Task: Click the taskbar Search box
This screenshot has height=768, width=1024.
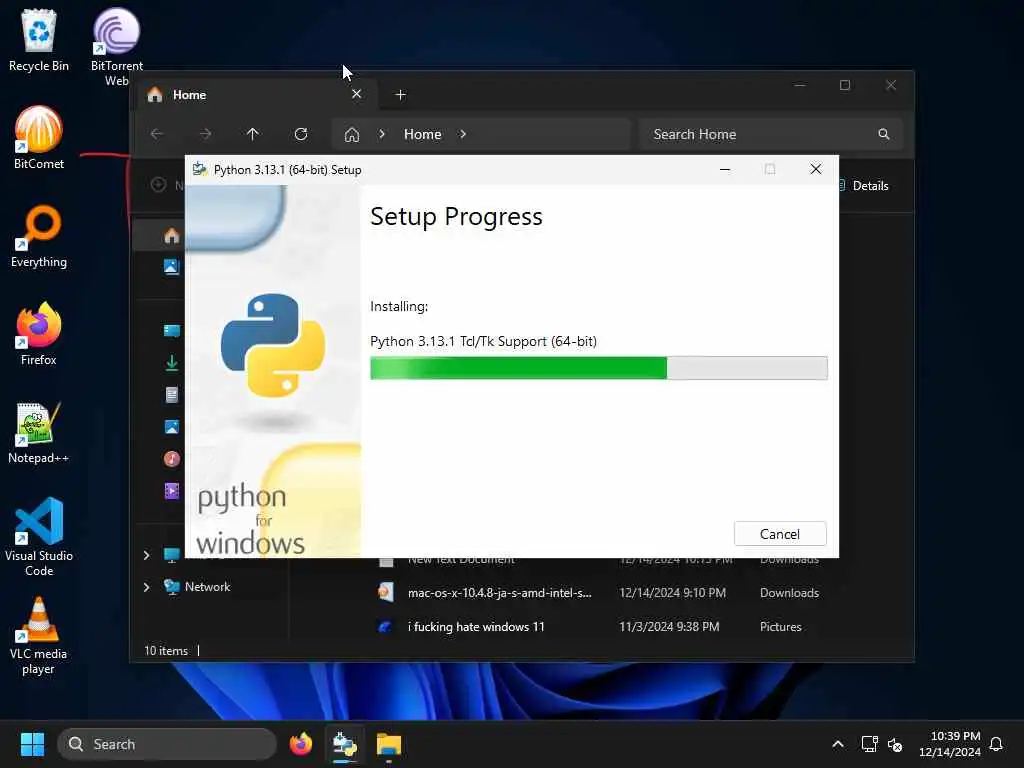Action: coord(167,744)
